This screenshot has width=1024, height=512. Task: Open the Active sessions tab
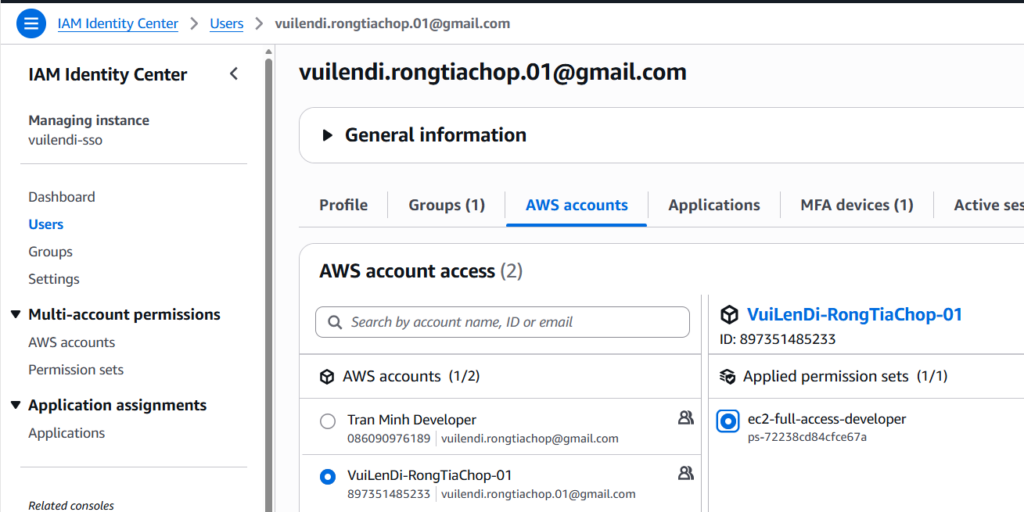point(989,205)
